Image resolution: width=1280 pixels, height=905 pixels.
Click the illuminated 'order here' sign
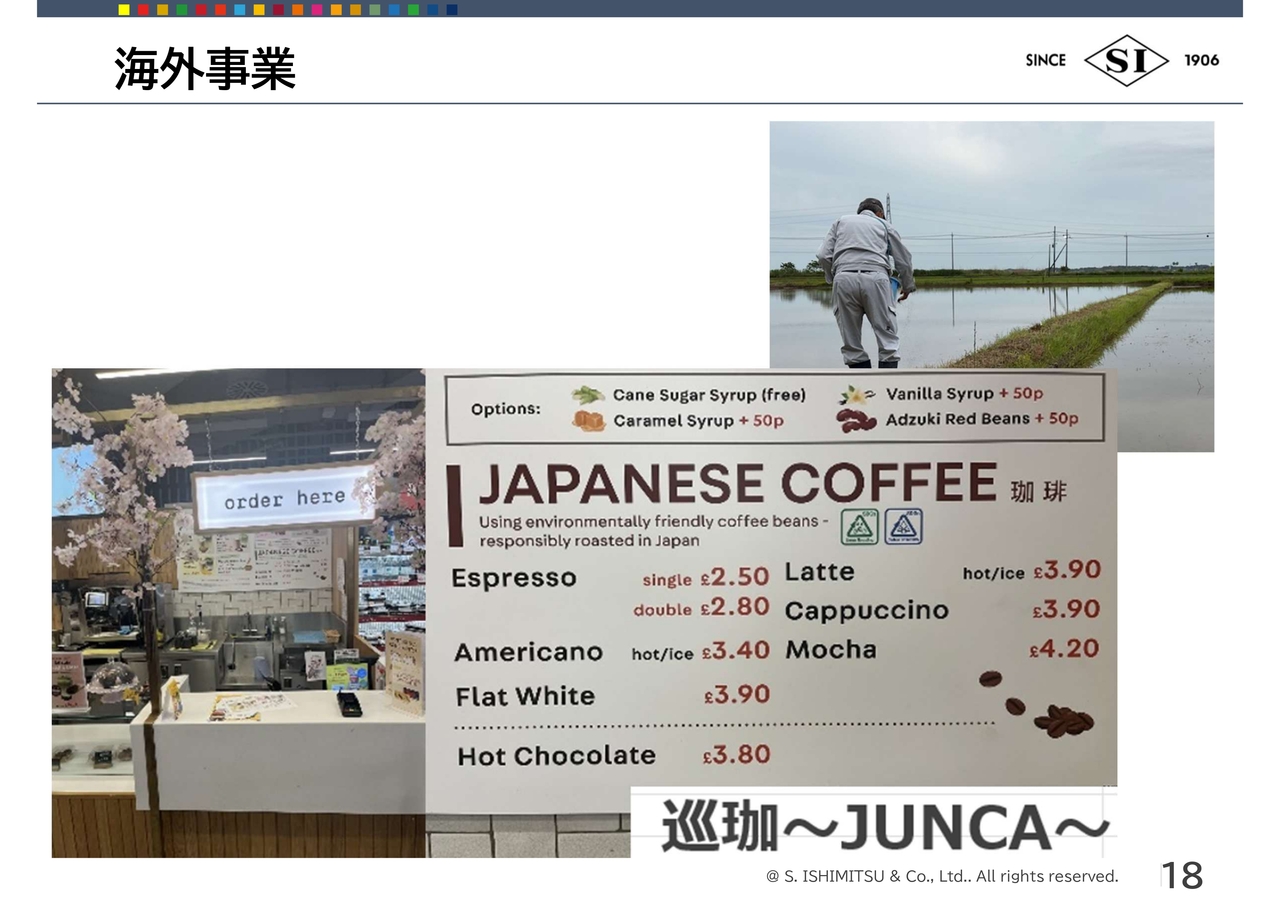[284, 499]
